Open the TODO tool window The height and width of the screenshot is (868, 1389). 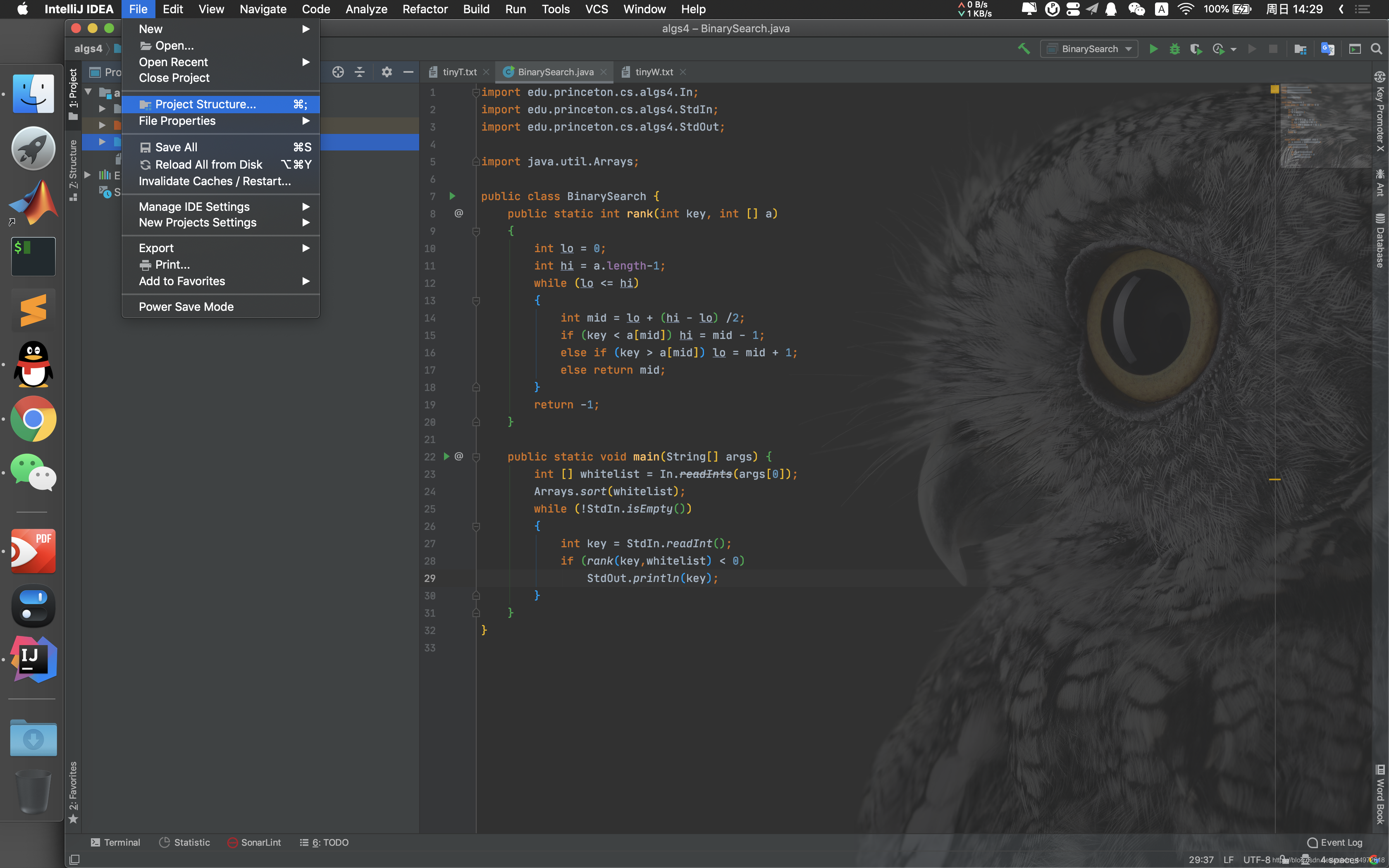coord(324,842)
